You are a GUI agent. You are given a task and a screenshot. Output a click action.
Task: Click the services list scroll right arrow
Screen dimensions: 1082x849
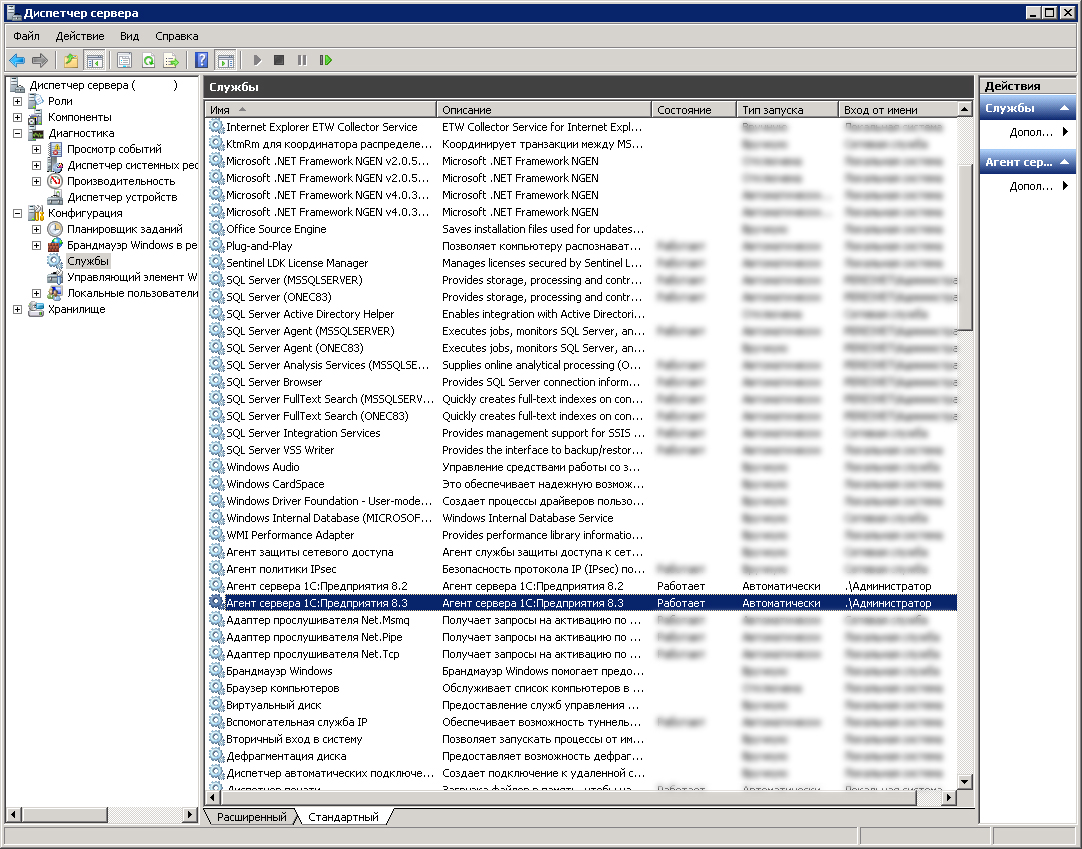[950, 798]
